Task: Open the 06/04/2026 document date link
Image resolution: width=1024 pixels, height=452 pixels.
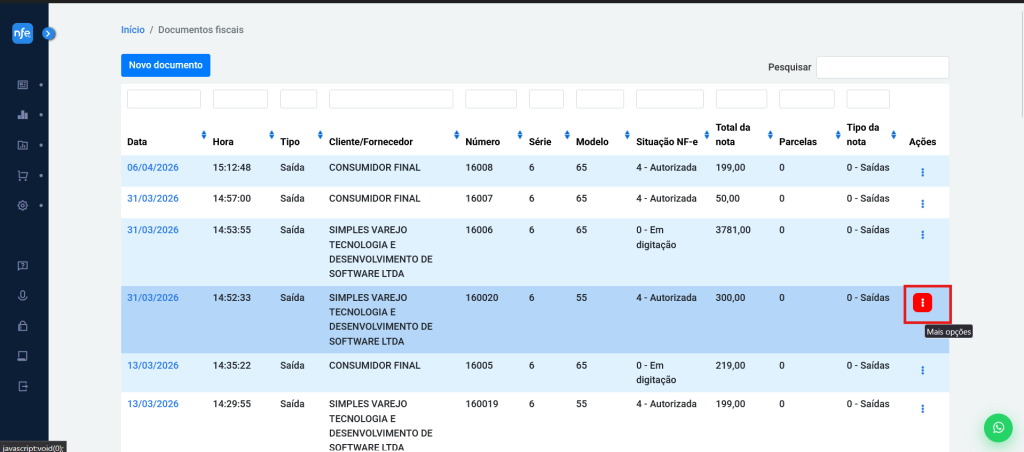Action: (152, 167)
